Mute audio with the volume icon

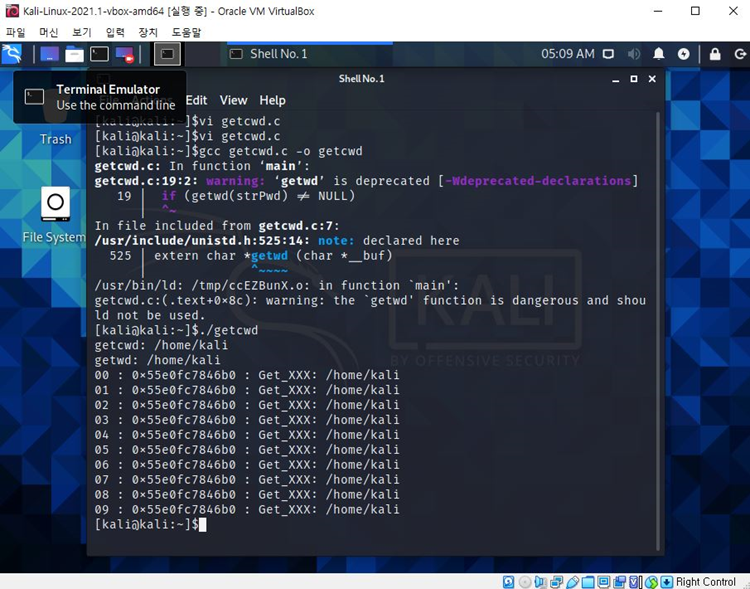(633, 54)
